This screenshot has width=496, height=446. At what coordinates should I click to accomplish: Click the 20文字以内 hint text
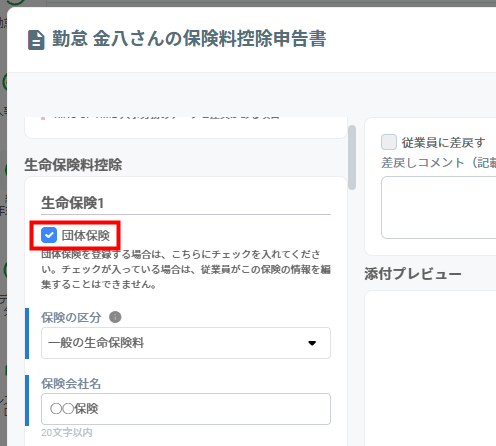(x=67, y=433)
